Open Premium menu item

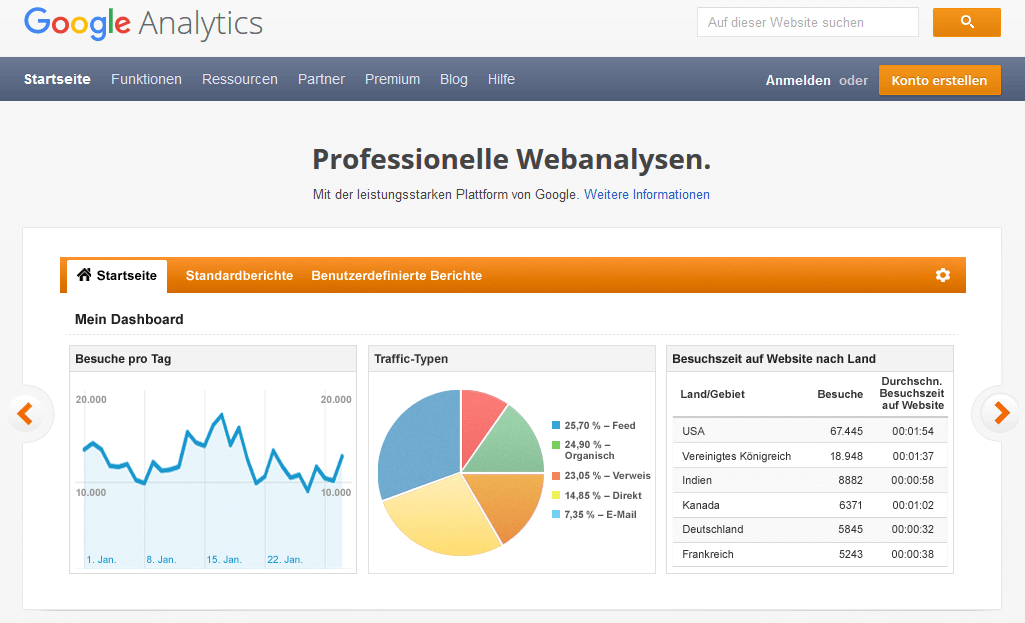tap(392, 79)
